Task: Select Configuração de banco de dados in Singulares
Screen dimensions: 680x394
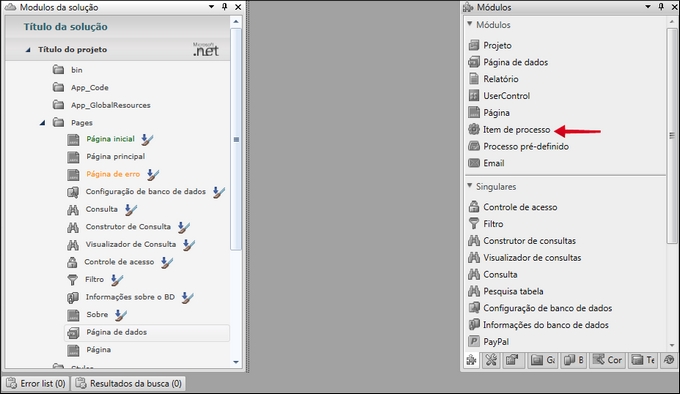Action: (540, 308)
